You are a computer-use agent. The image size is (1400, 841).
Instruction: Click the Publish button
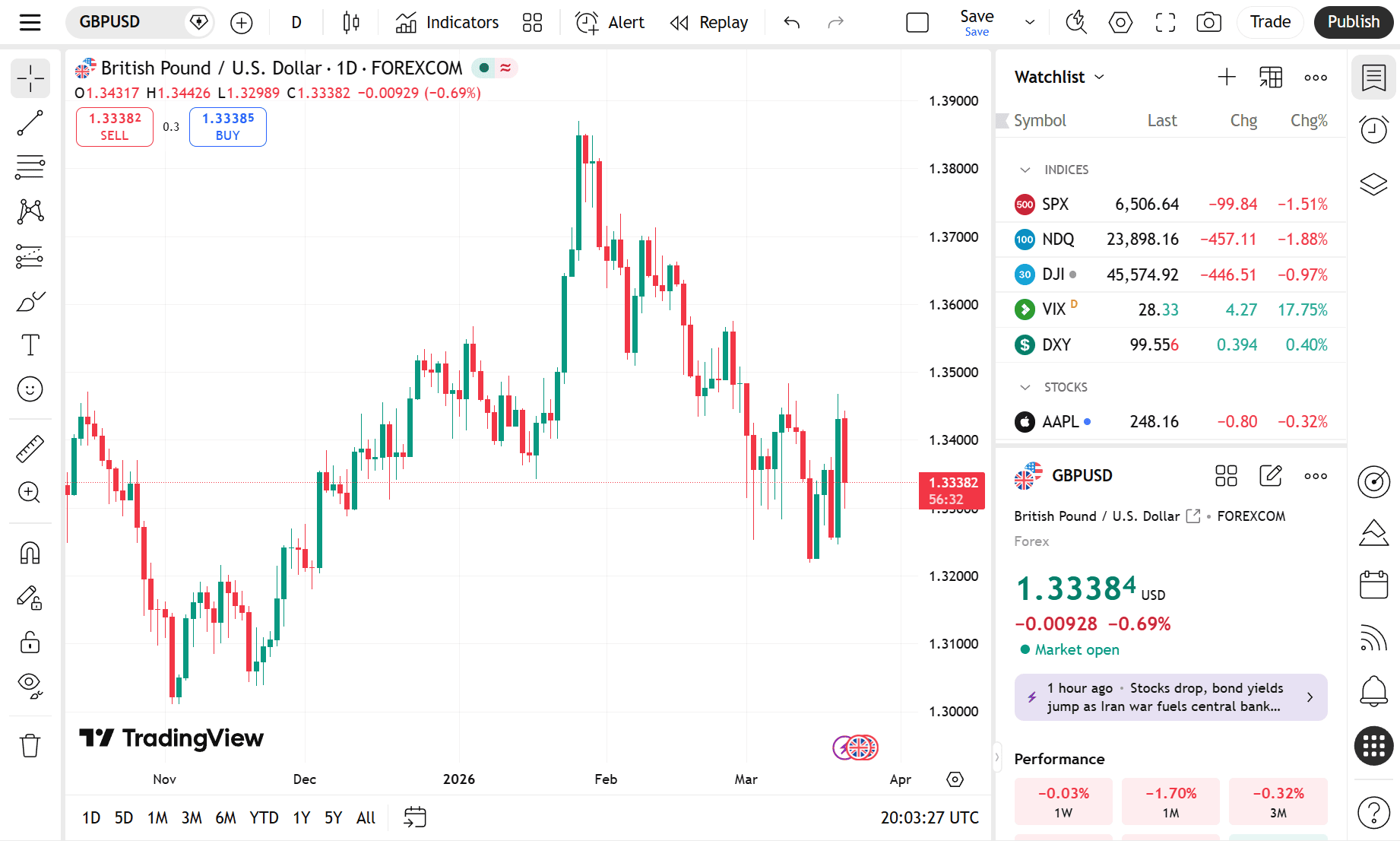pyautogui.click(x=1353, y=22)
